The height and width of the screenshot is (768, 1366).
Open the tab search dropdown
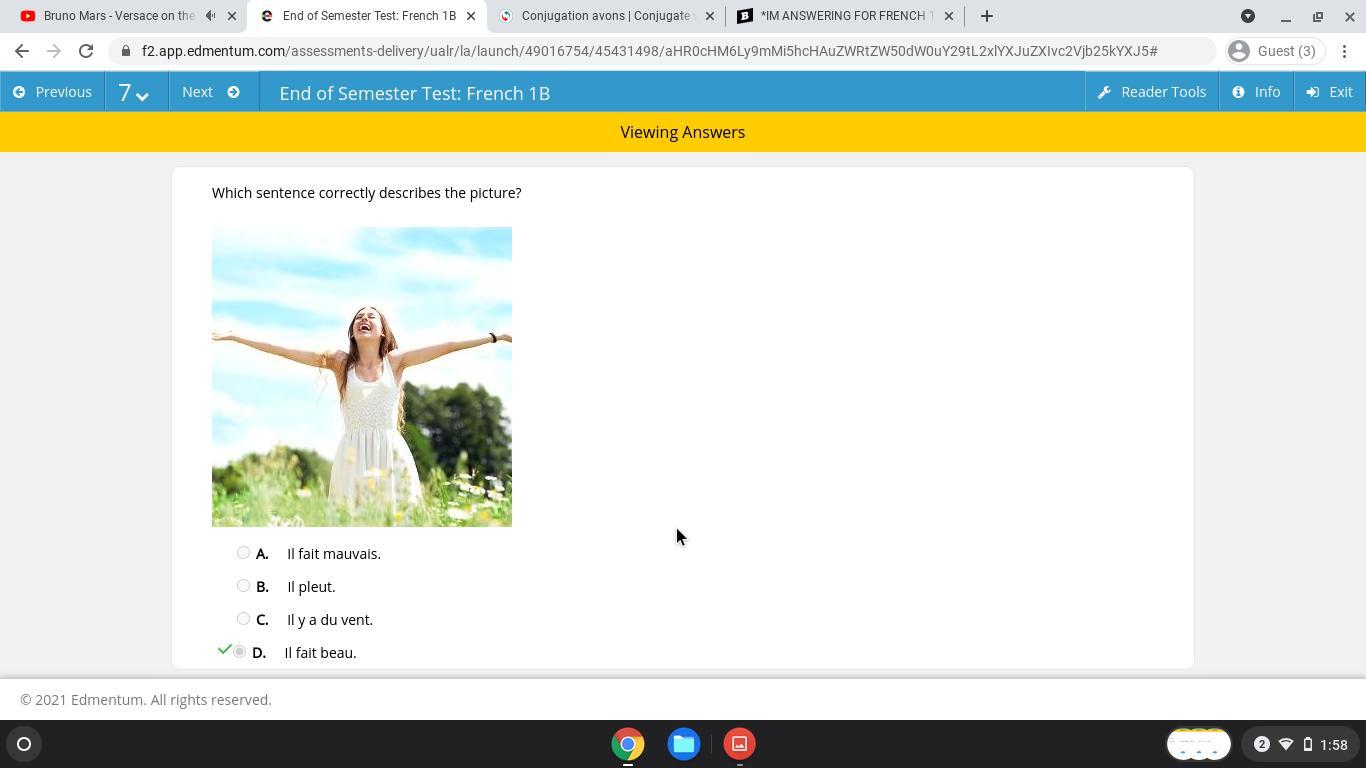[x=1248, y=16]
